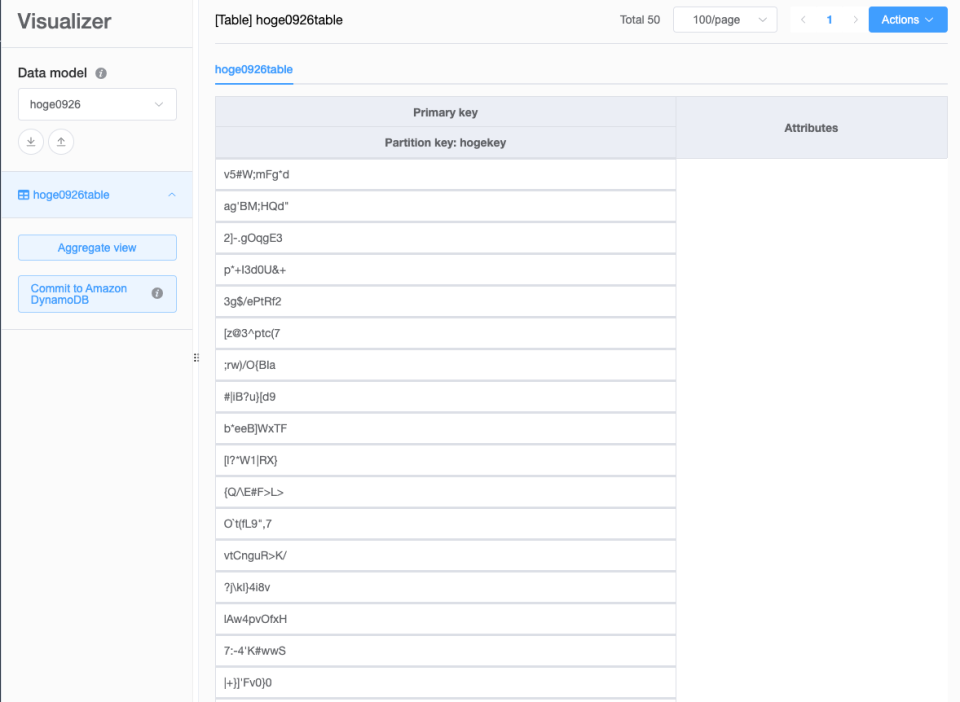The image size is (960, 702).
Task: Click Commit to Amazon DynamoDB button
Action: click(97, 294)
